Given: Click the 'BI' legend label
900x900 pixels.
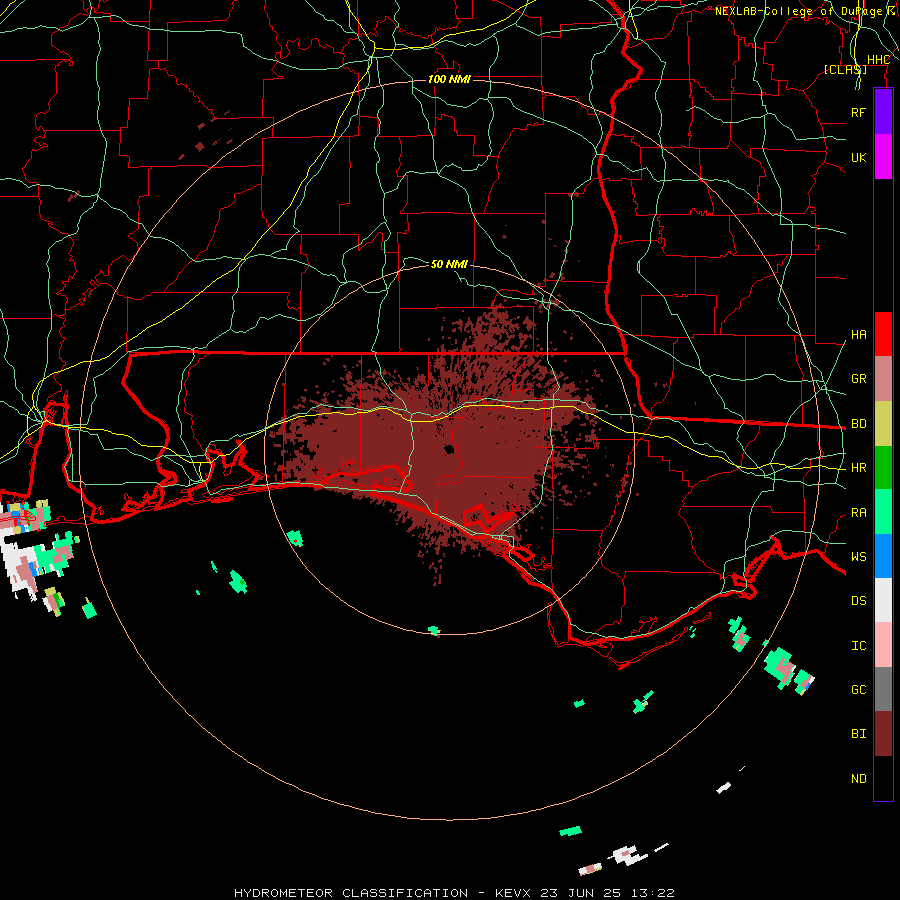Looking at the screenshot, I should pos(858,734).
